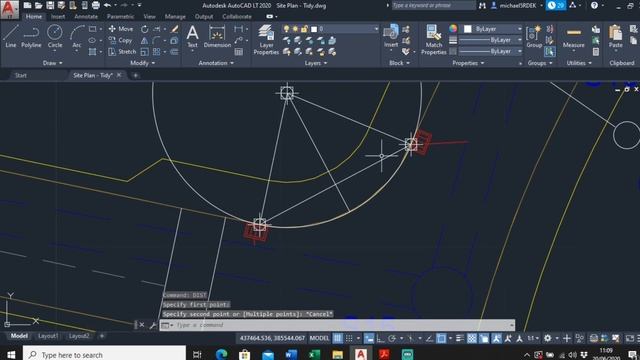
Task: Expand the Draw panel
Action: [x=53, y=63]
